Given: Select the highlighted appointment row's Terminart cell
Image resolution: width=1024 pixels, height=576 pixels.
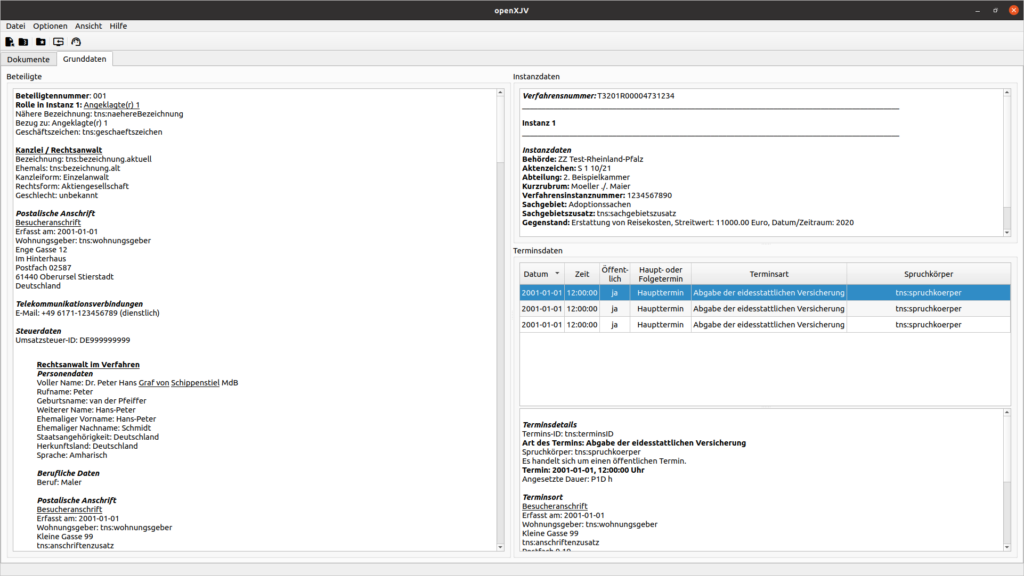Looking at the screenshot, I should pos(769,293).
